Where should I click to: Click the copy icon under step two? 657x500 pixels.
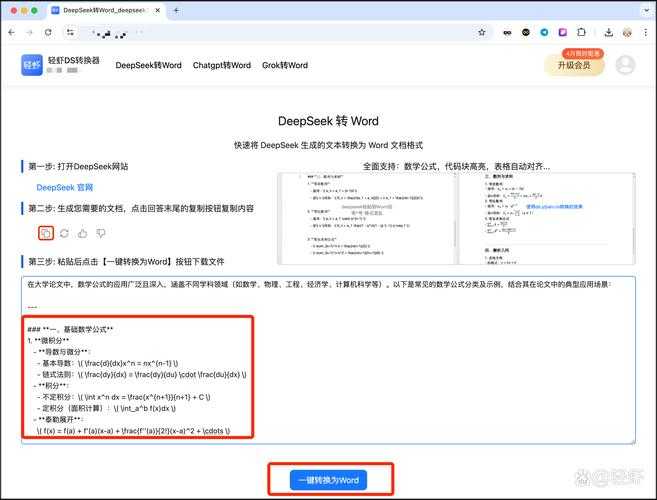46,233
